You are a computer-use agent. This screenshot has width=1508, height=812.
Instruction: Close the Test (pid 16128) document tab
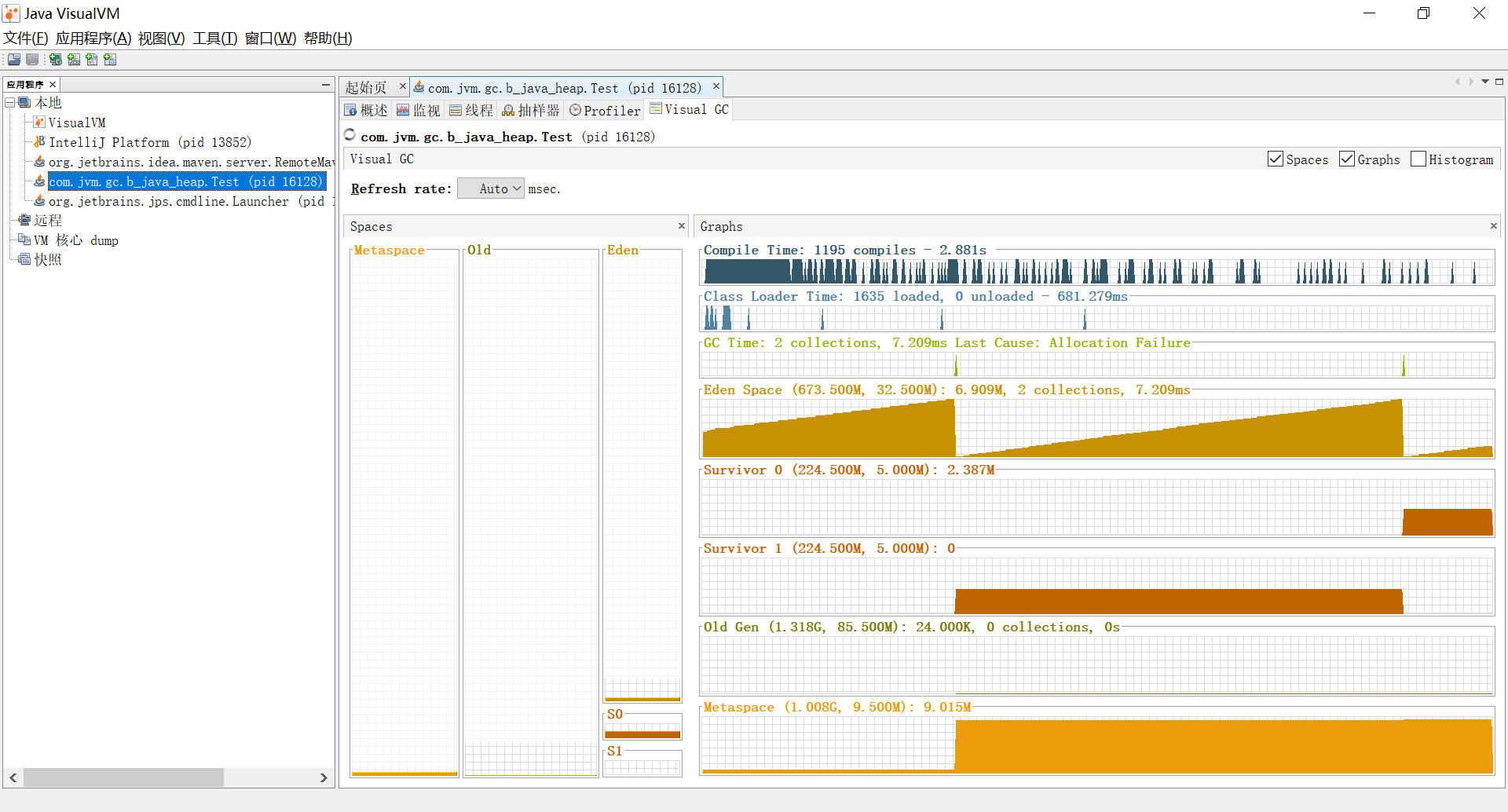(x=716, y=86)
